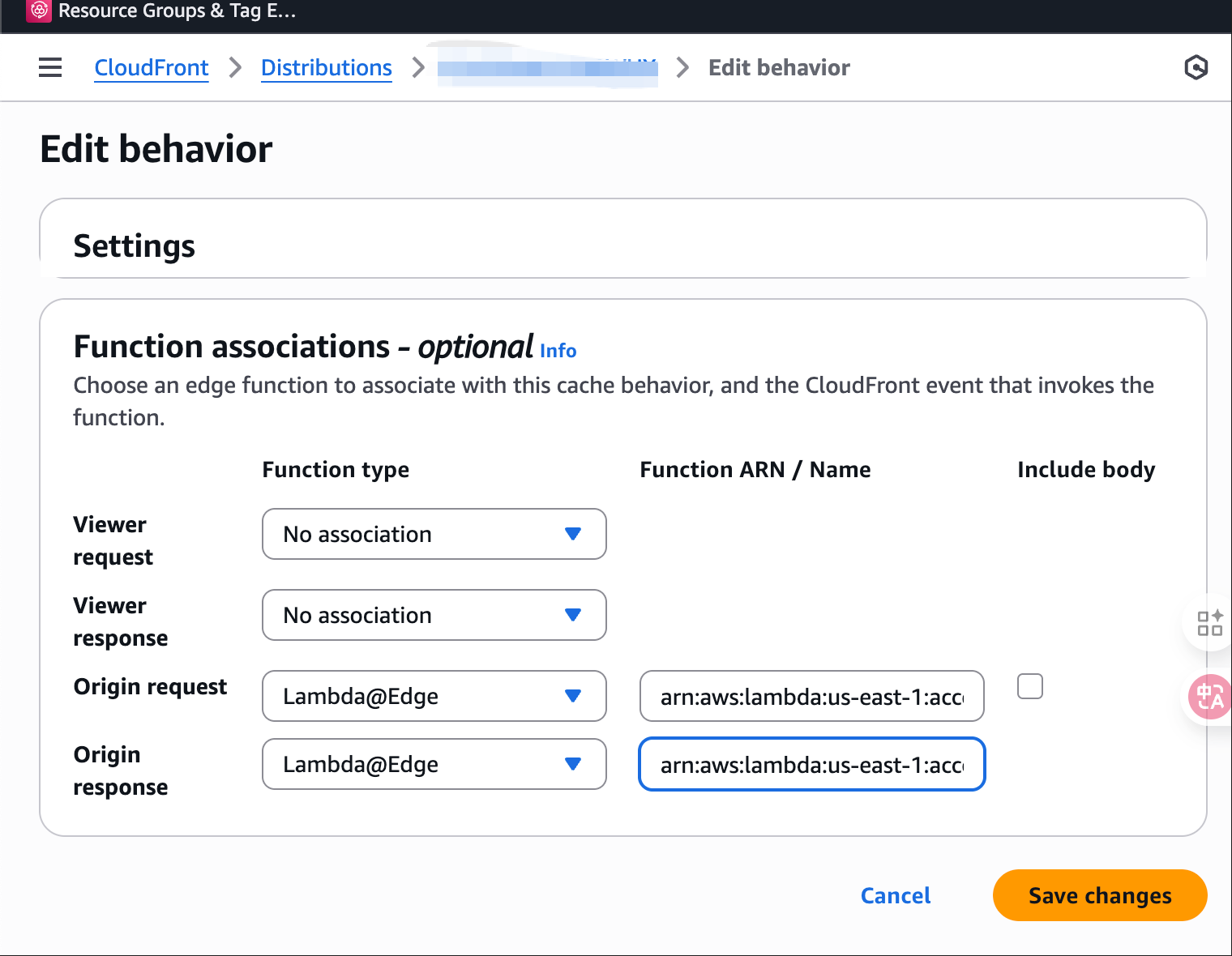Image resolution: width=1232 pixels, height=956 pixels.
Task: Click the pink translate extension icon
Action: tap(1210, 696)
